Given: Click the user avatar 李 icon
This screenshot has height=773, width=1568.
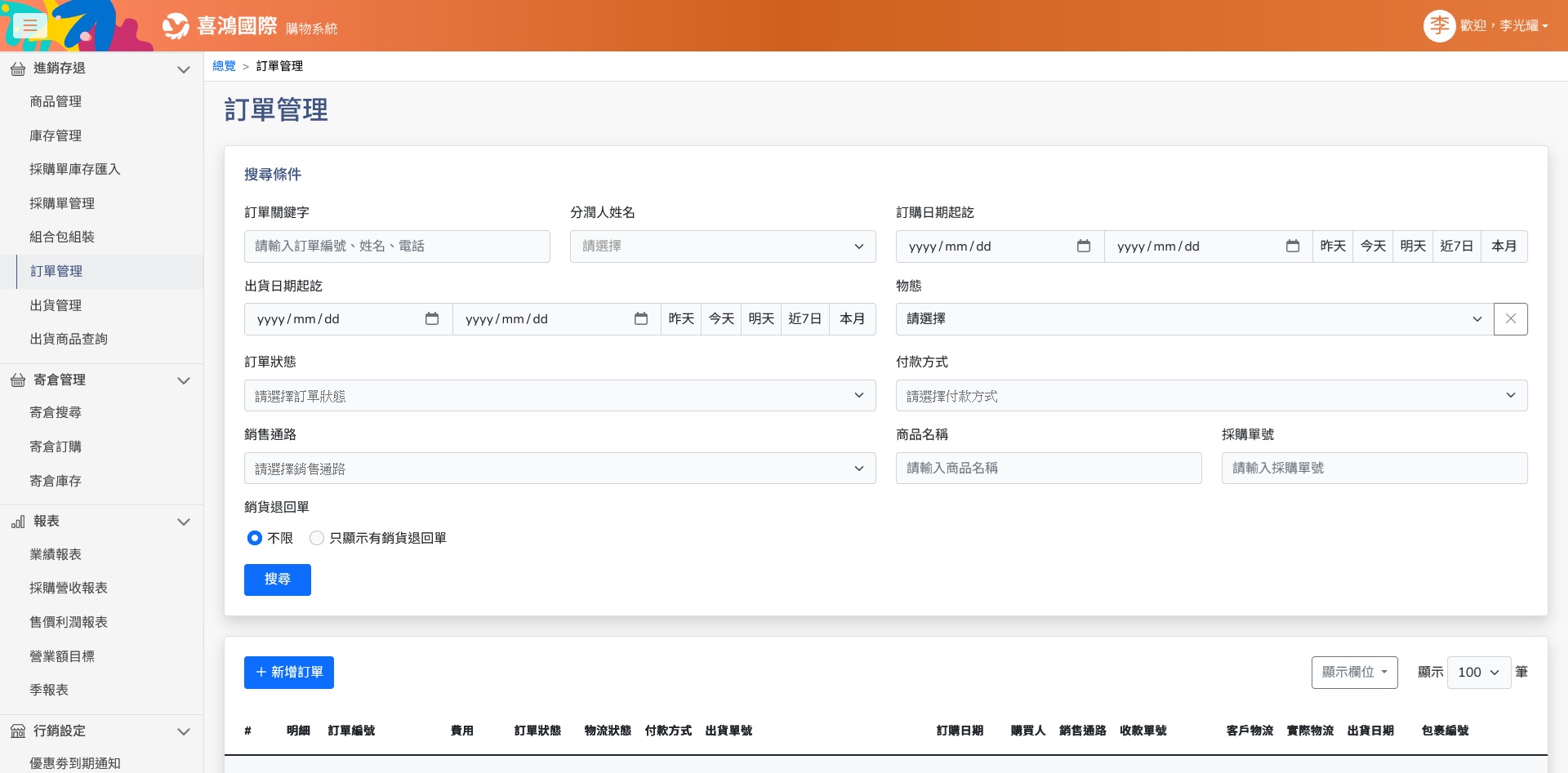Looking at the screenshot, I should click(x=1439, y=26).
